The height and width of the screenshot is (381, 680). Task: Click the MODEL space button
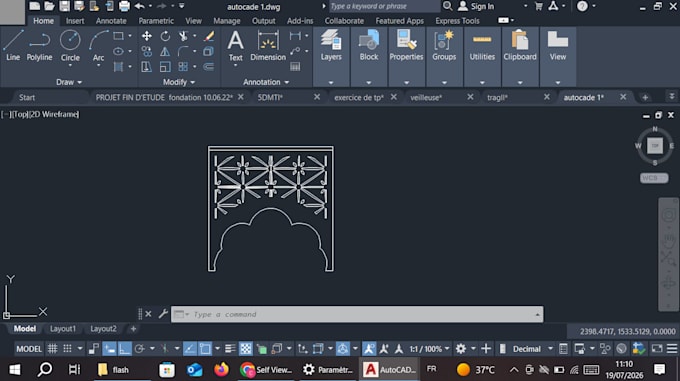coord(29,348)
